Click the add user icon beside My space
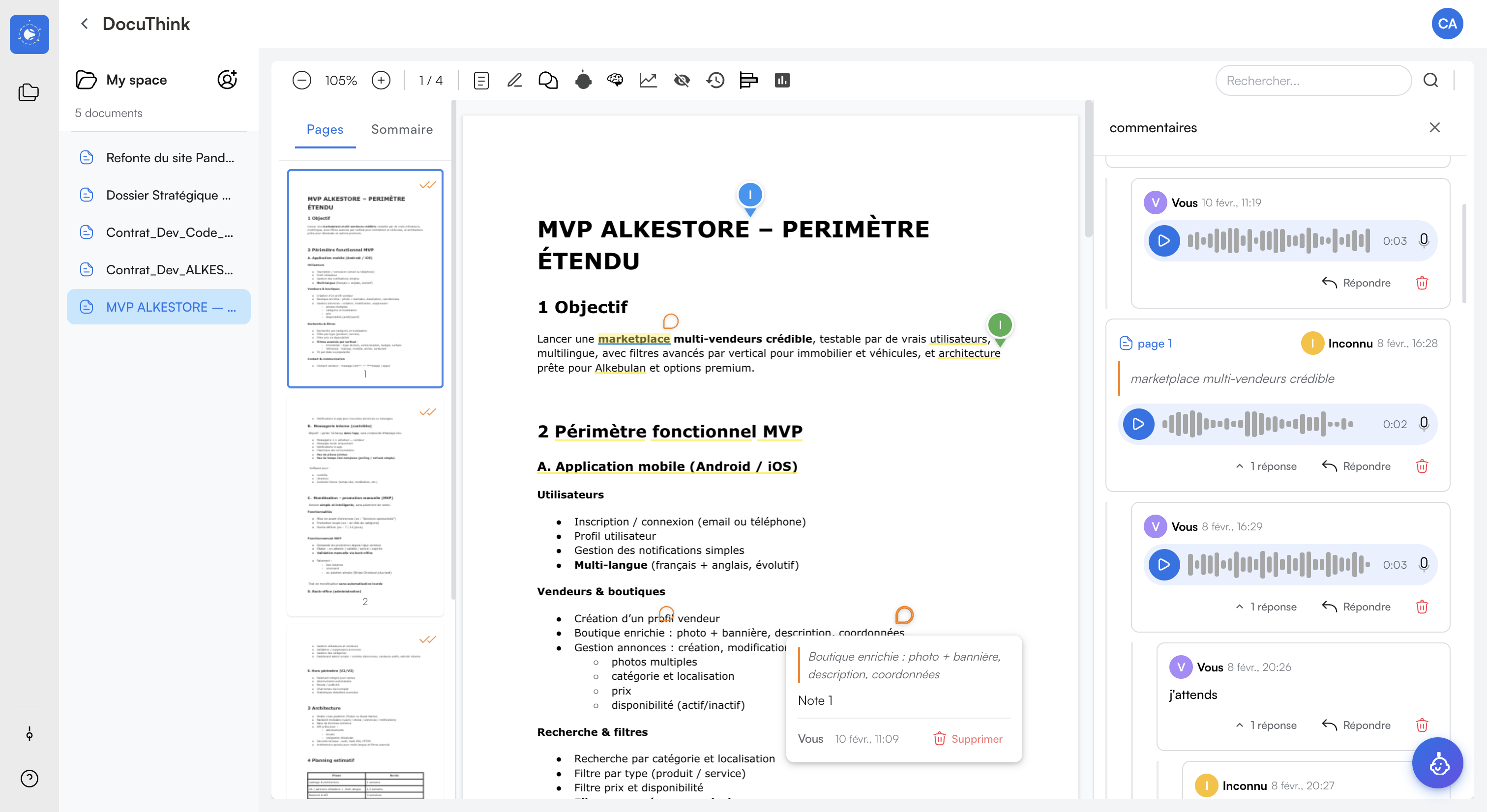 click(227, 80)
